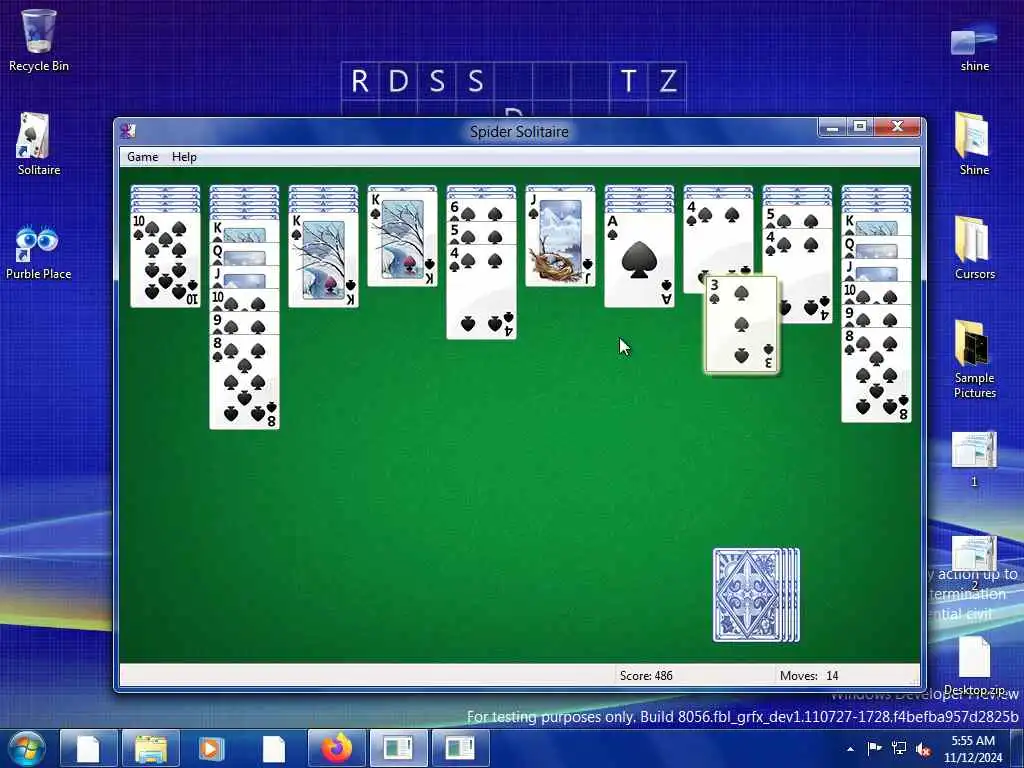Open the Help menu in Spider Solitaire
The width and height of the screenshot is (1024, 768).
pos(184,157)
